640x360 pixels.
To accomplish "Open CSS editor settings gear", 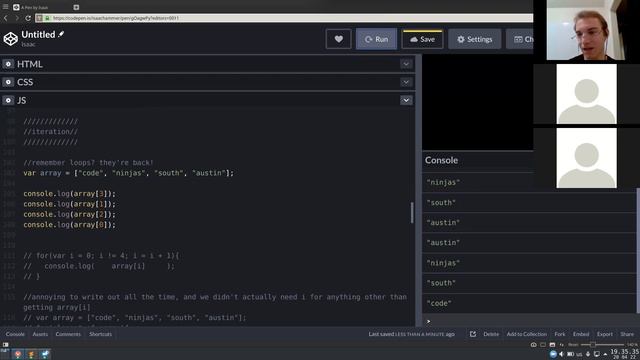I will 8,82.
